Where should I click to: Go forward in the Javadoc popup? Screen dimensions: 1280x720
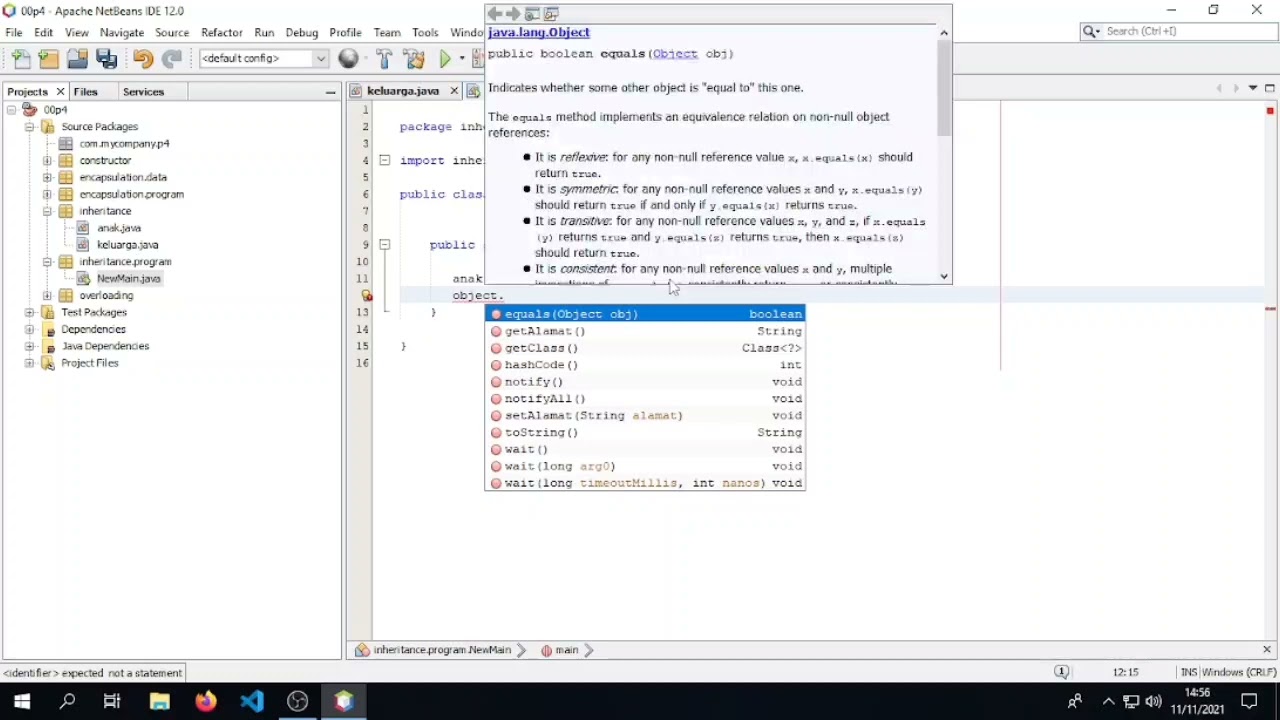(513, 14)
